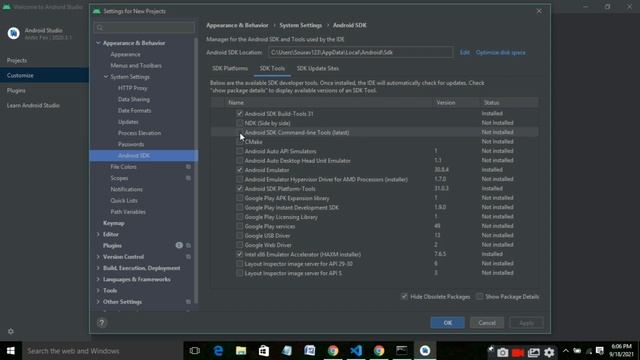Click the project-level icon beside Scopes
Screen dimensions: 640x360
point(188,178)
